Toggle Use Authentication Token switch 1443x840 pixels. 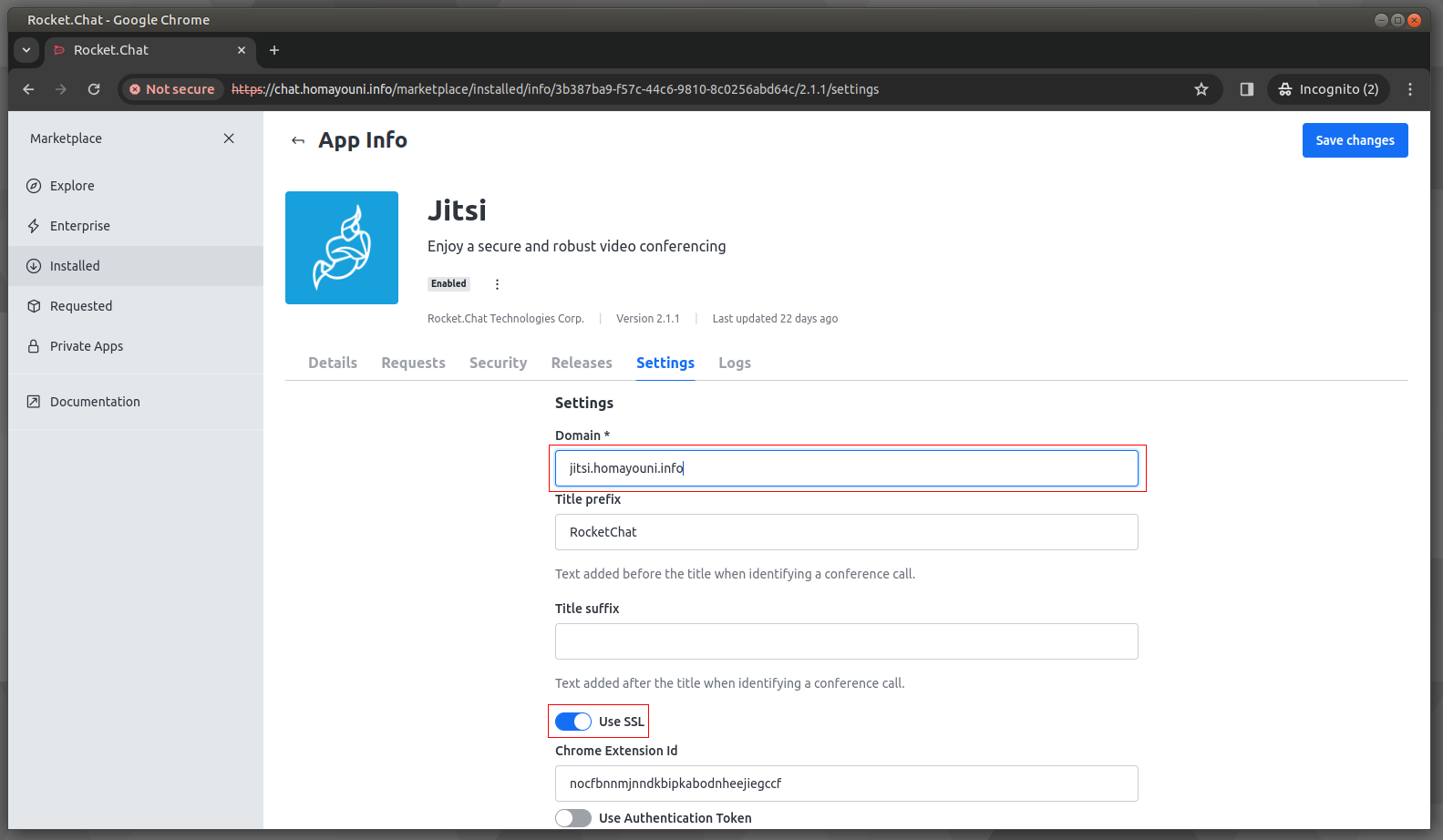point(573,818)
